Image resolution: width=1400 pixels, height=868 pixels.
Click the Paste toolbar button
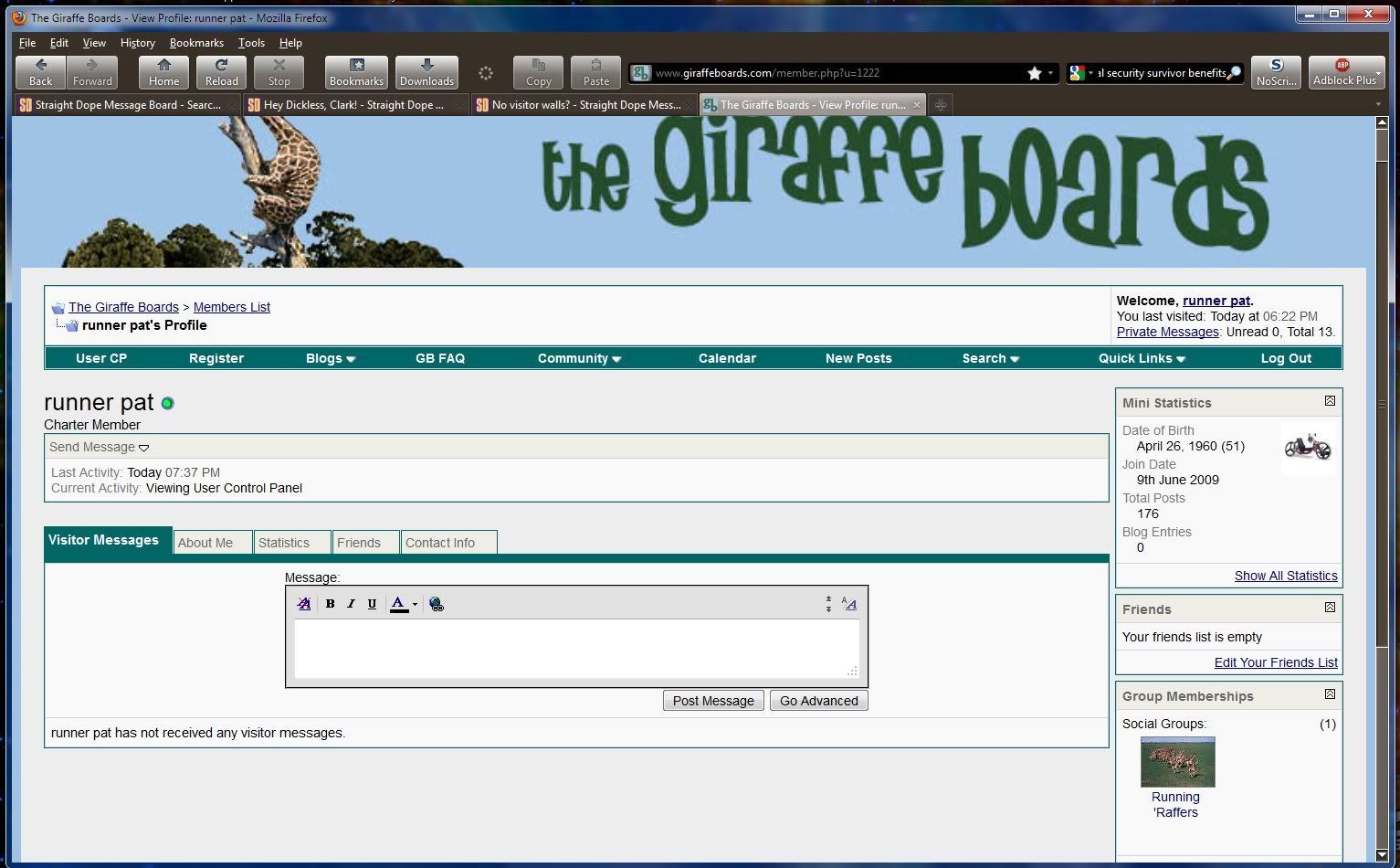tap(595, 72)
